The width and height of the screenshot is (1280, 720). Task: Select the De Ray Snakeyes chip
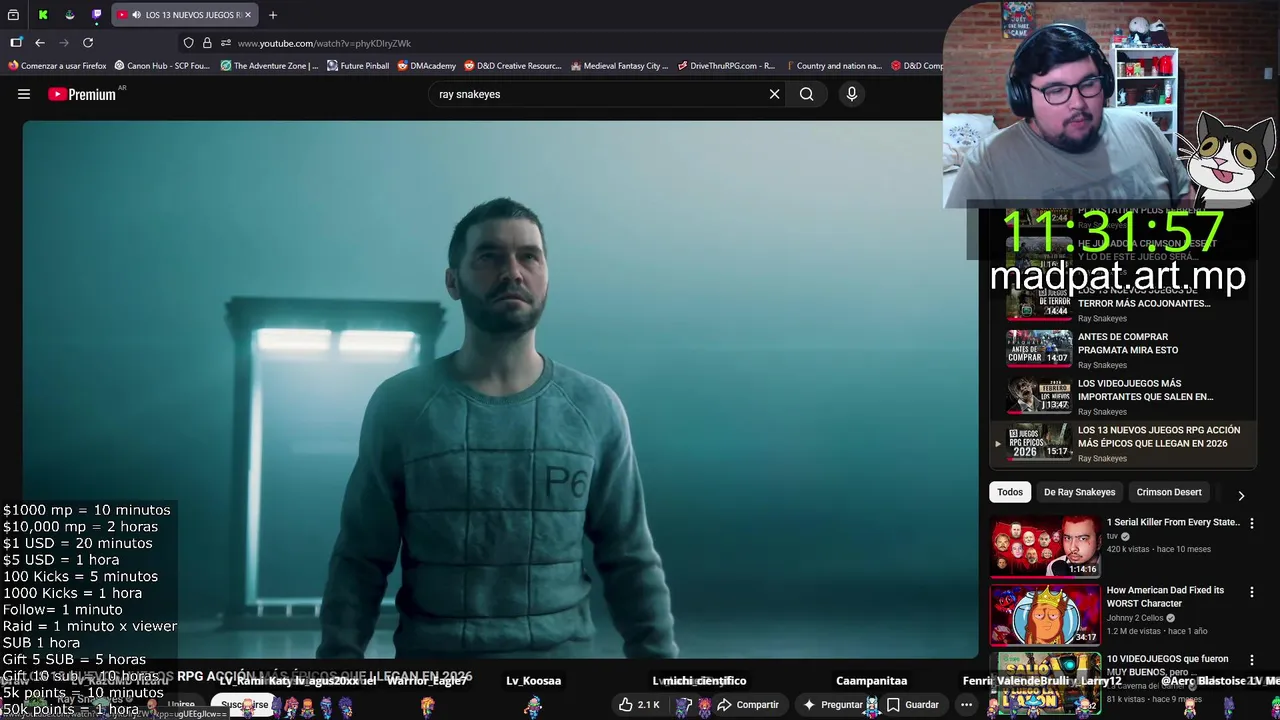coord(1079,492)
